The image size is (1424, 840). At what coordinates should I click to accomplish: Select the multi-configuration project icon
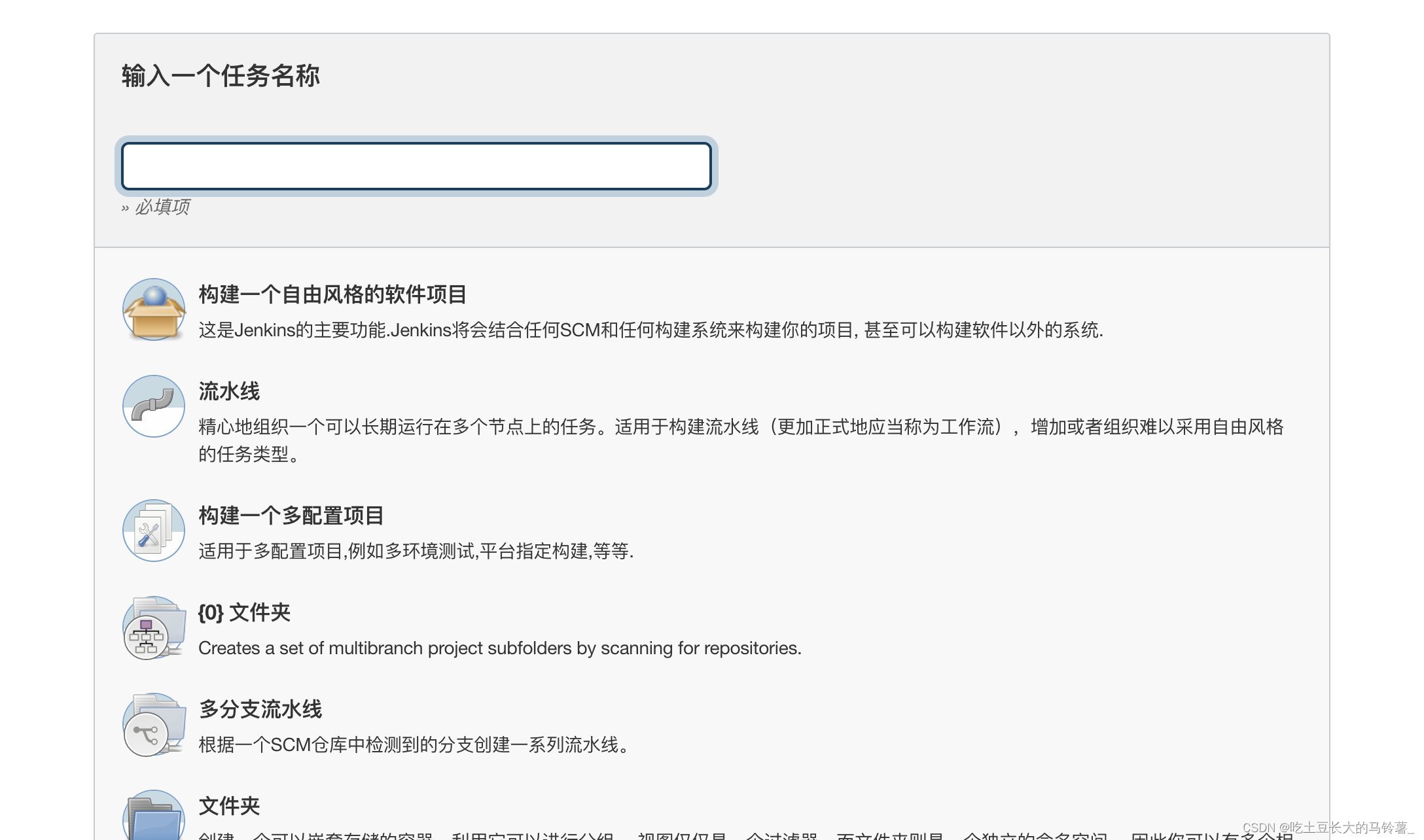tap(154, 531)
